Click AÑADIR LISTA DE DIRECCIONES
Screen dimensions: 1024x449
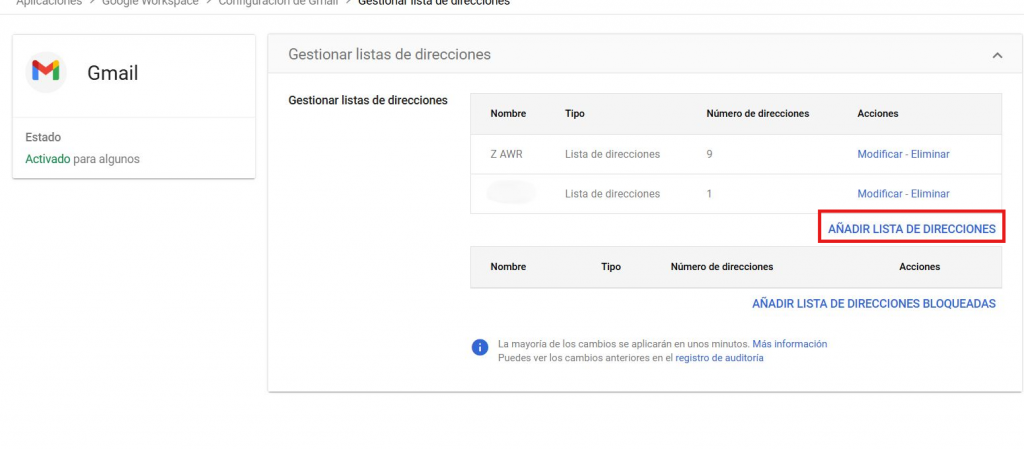[x=911, y=229]
